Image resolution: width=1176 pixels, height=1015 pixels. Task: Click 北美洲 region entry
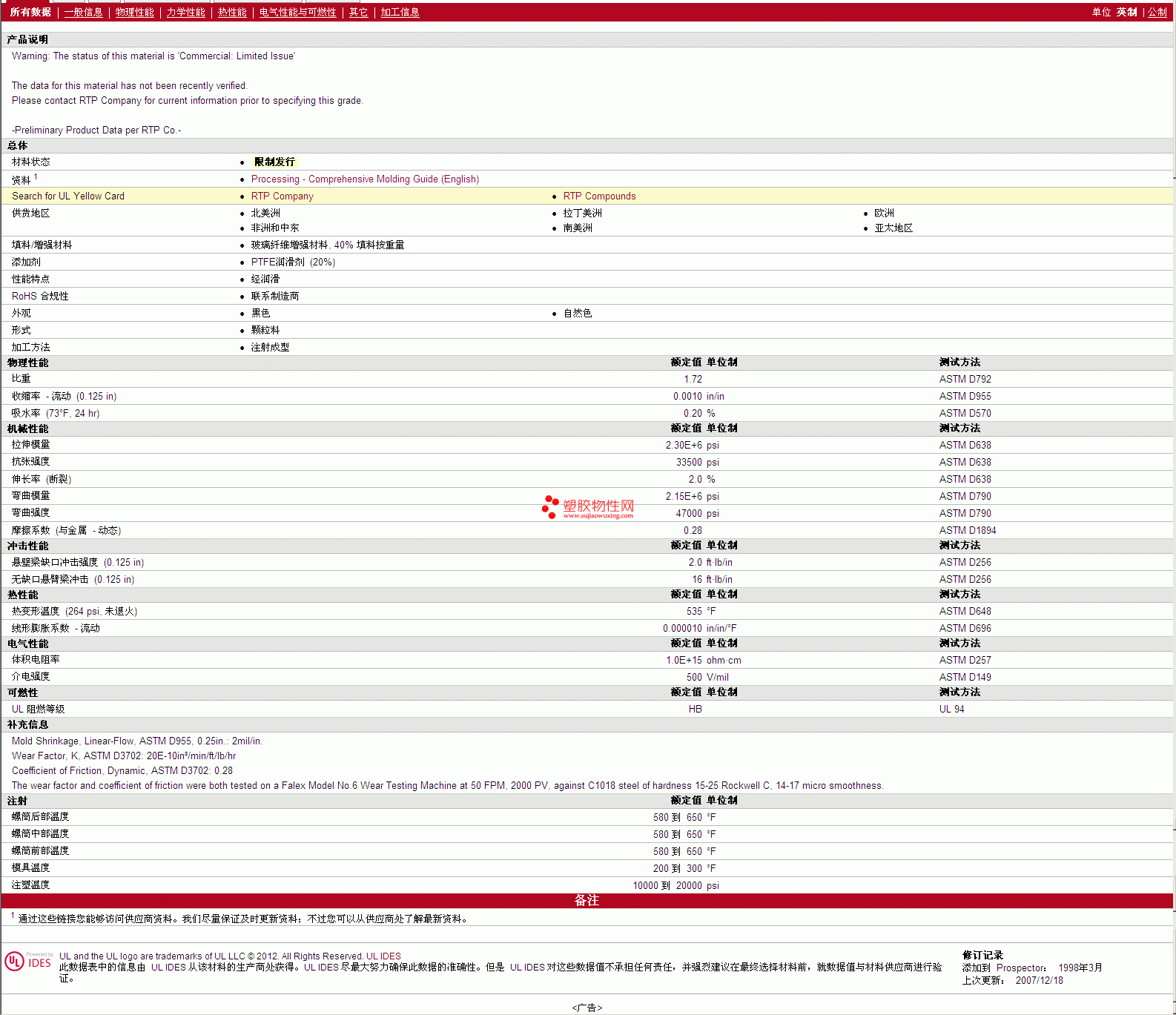point(265,214)
